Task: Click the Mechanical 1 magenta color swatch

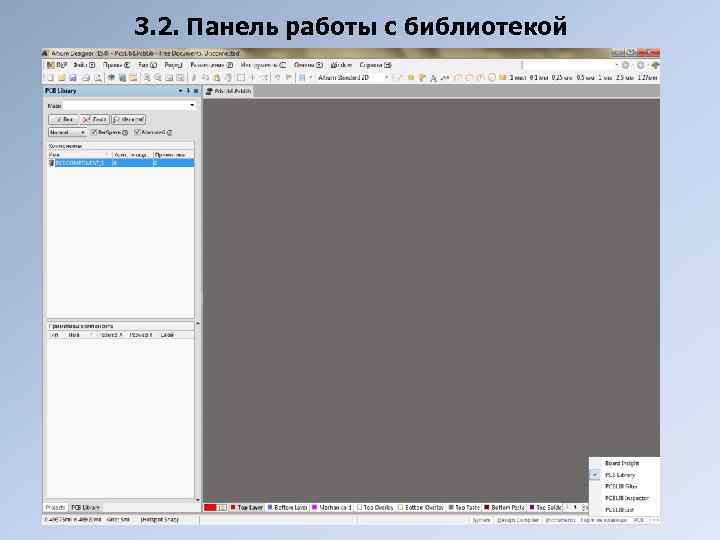Action: coord(315,507)
